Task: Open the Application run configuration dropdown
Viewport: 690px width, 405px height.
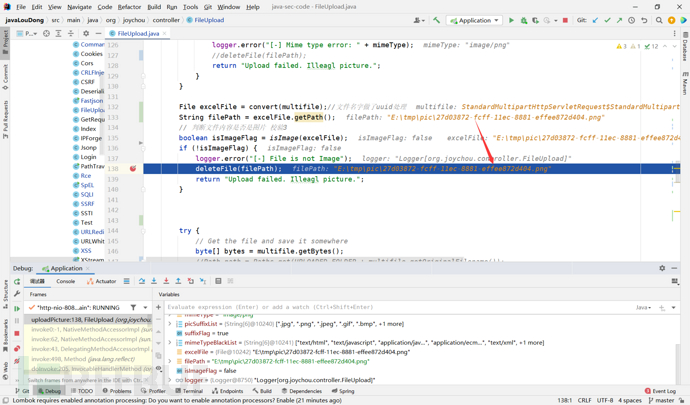Action: [x=474, y=20]
